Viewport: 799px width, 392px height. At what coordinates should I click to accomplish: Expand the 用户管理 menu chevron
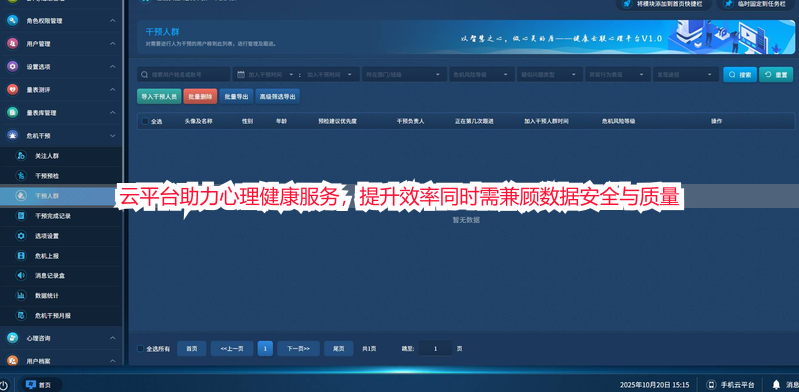[113, 44]
